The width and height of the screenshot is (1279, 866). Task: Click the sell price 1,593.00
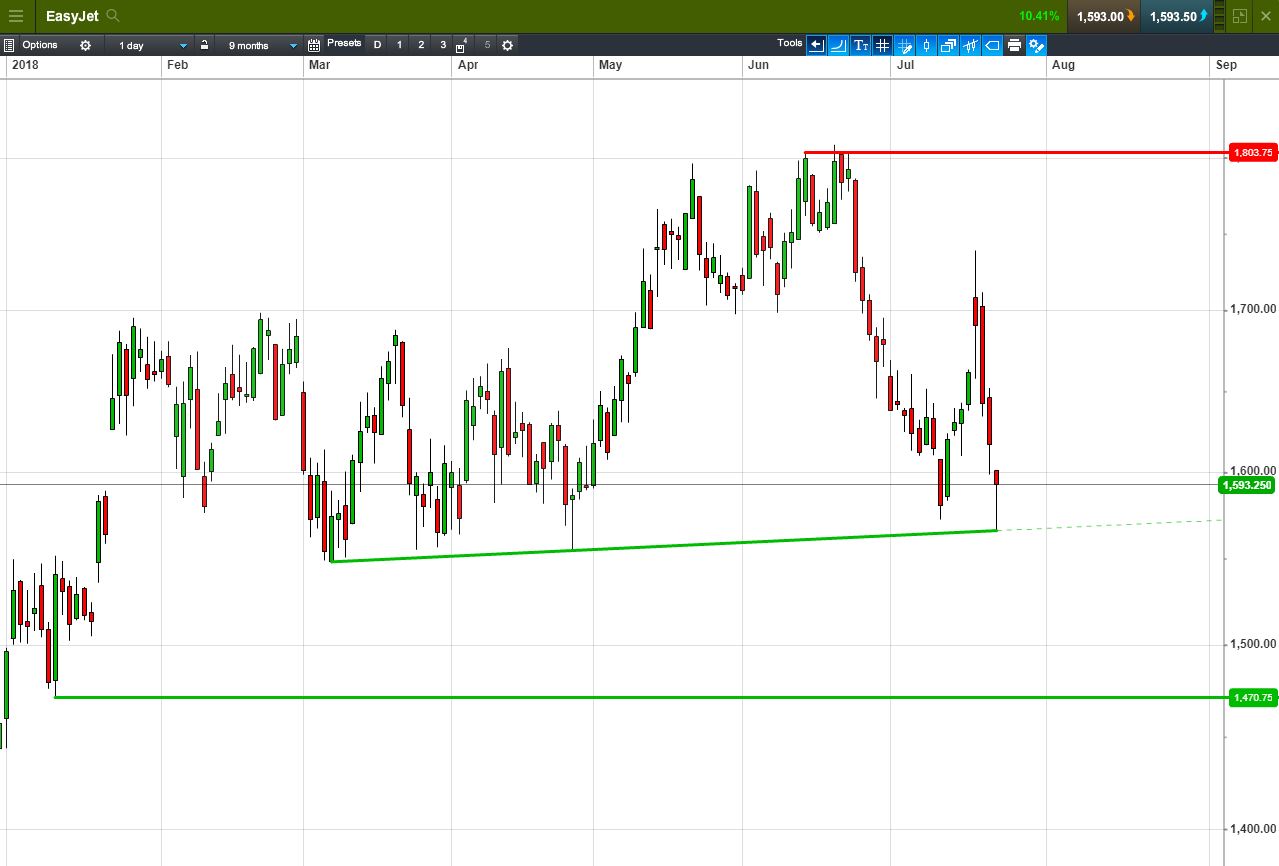pos(1105,16)
